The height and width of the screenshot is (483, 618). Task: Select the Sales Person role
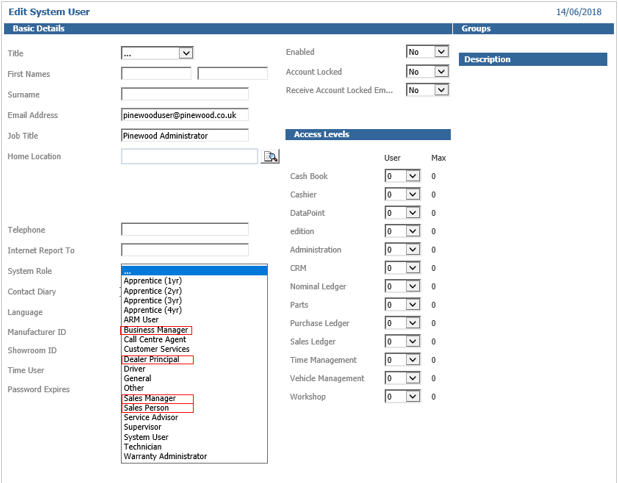pyautogui.click(x=194, y=408)
